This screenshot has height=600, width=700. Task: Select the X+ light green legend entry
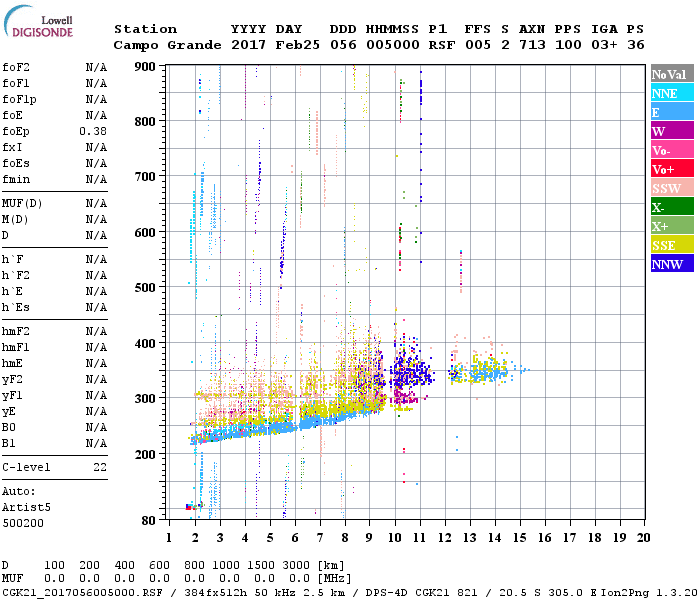[x=671, y=226]
